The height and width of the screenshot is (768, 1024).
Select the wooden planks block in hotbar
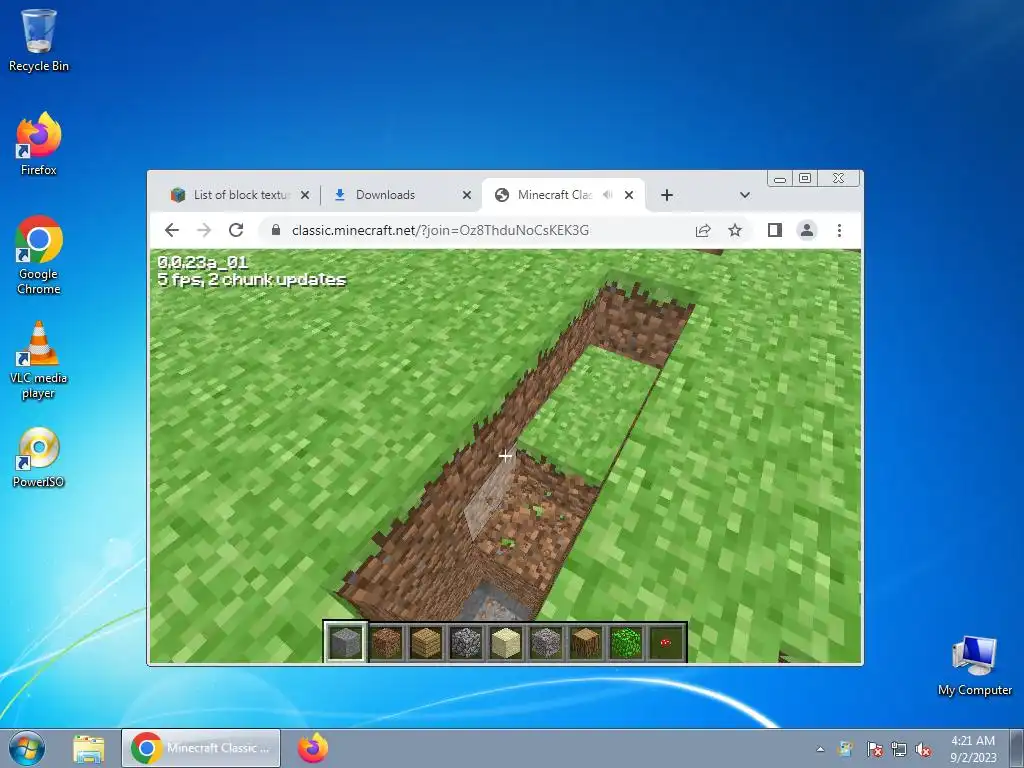[426, 642]
